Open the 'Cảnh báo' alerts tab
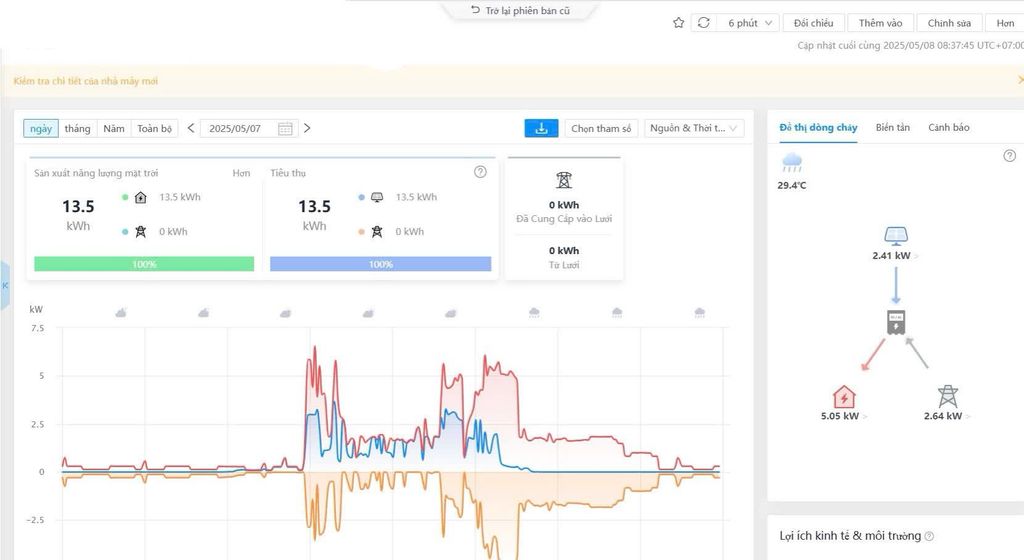The image size is (1024, 560). [x=949, y=127]
